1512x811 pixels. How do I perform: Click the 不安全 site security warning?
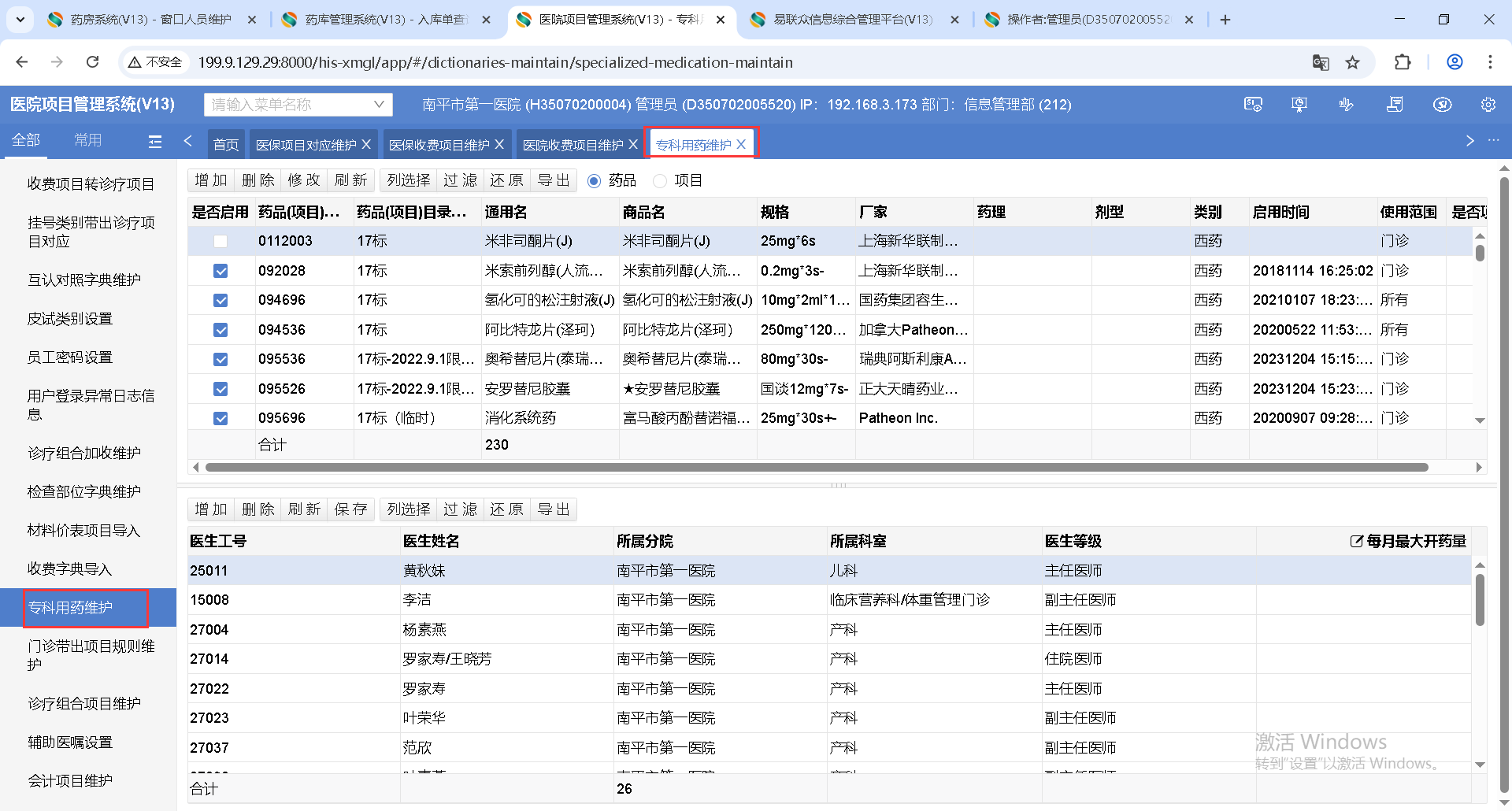click(155, 62)
